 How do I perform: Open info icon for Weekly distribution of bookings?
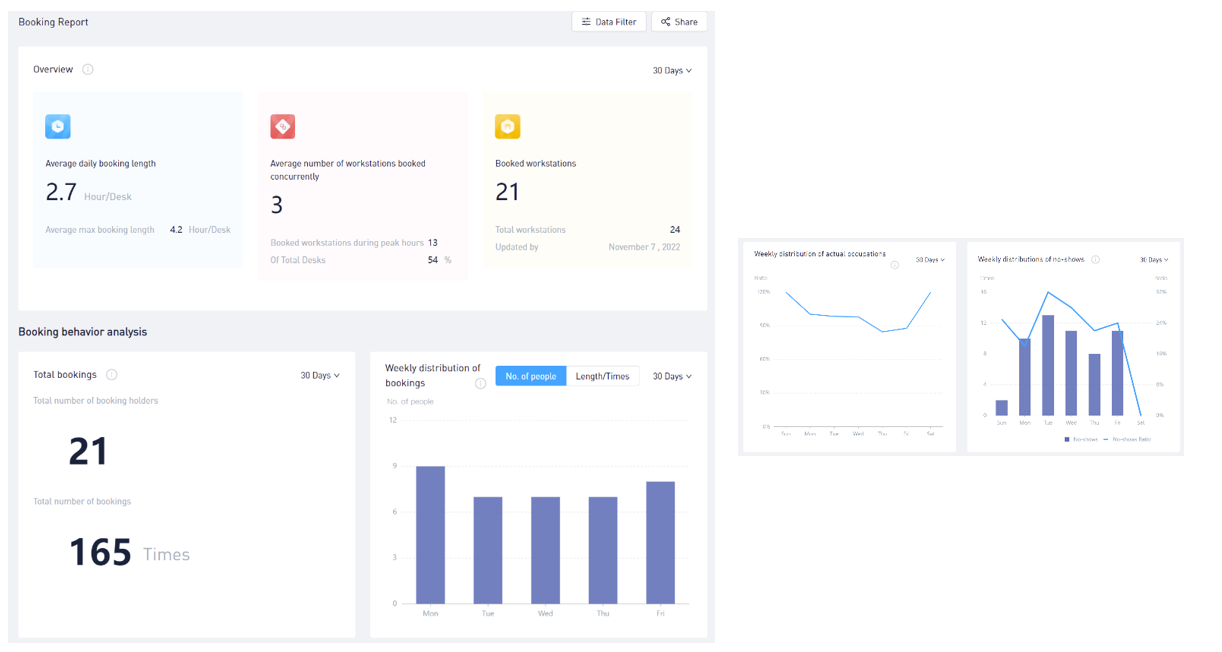481,383
